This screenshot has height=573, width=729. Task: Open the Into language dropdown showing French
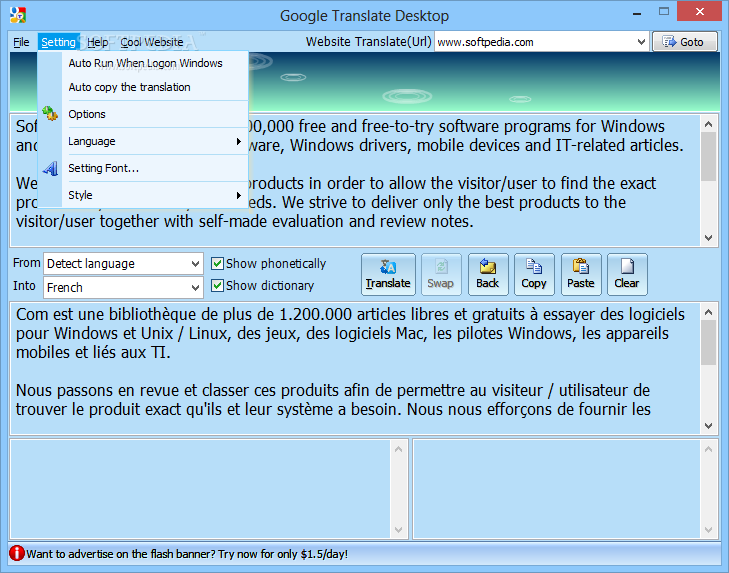tap(123, 287)
